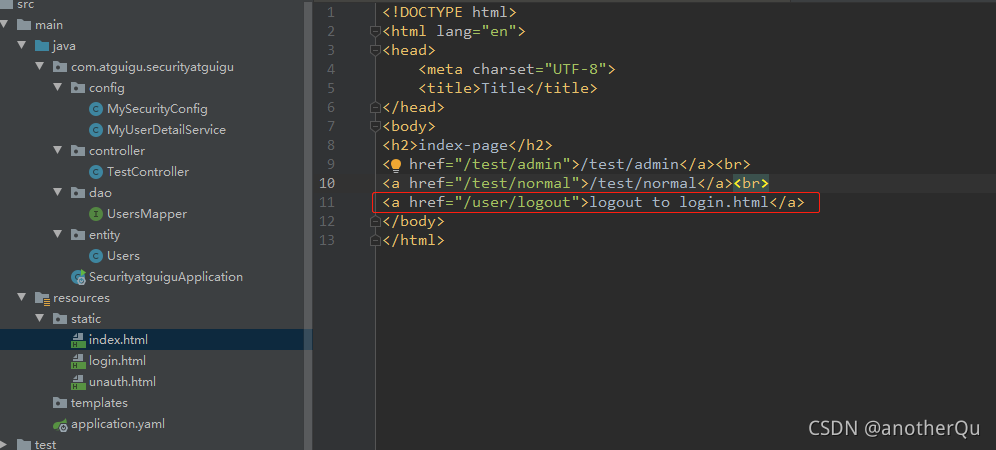996x450 pixels.
Task: Collapse the controller package arrow
Action: [x=58, y=151]
